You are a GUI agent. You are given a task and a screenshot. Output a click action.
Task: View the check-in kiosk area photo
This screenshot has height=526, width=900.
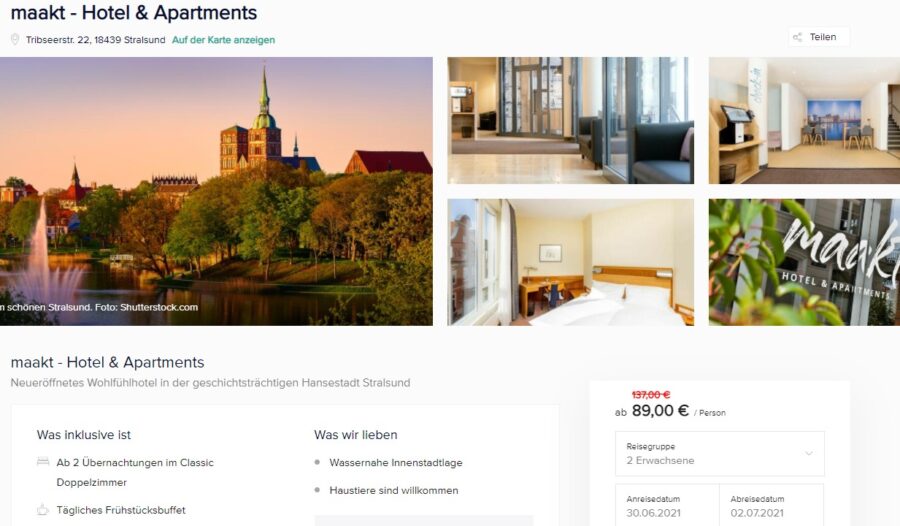point(804,121)
